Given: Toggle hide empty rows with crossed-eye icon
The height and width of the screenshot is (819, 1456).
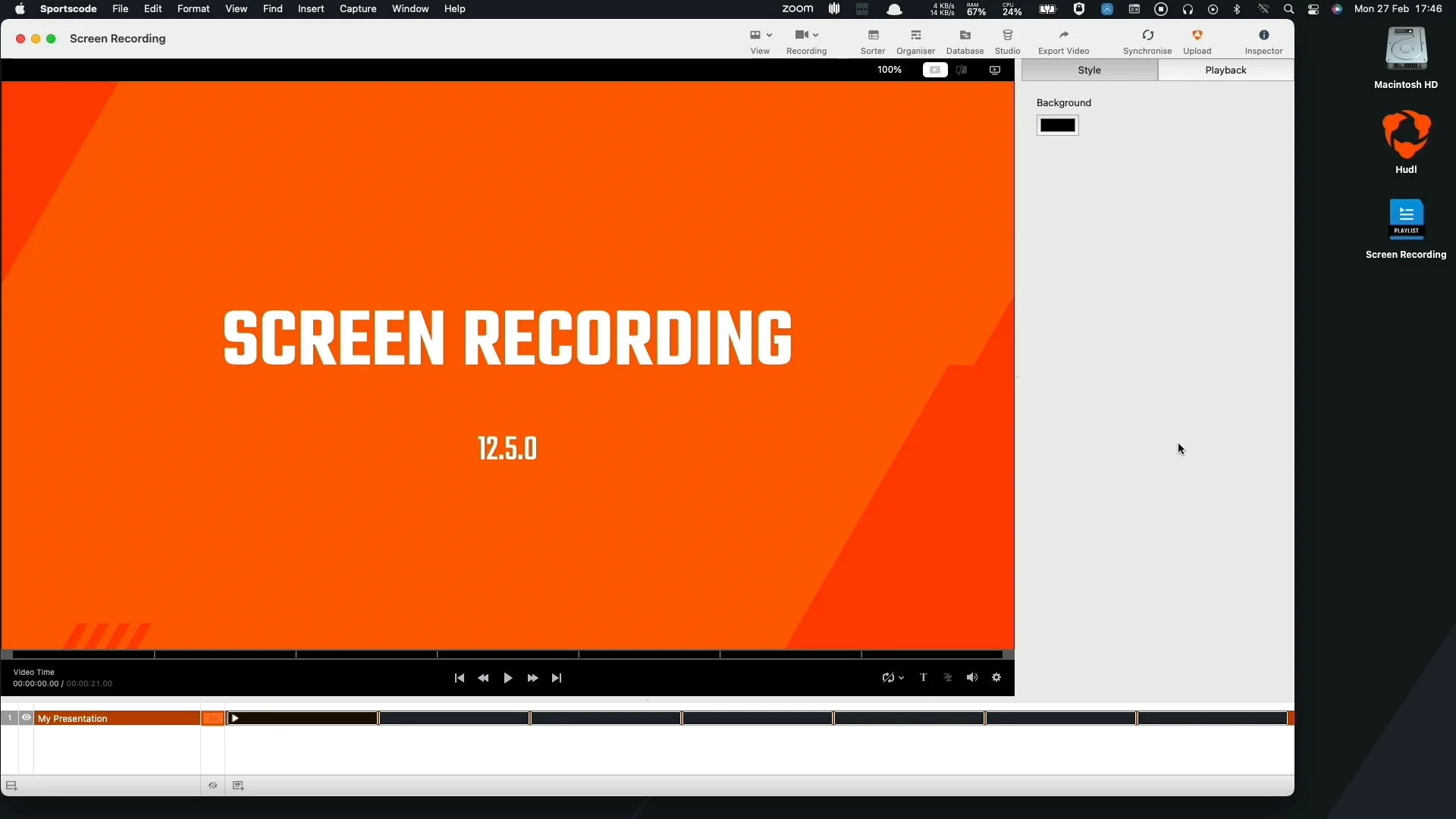Looking at the screenshot, I should coord(212,786).
